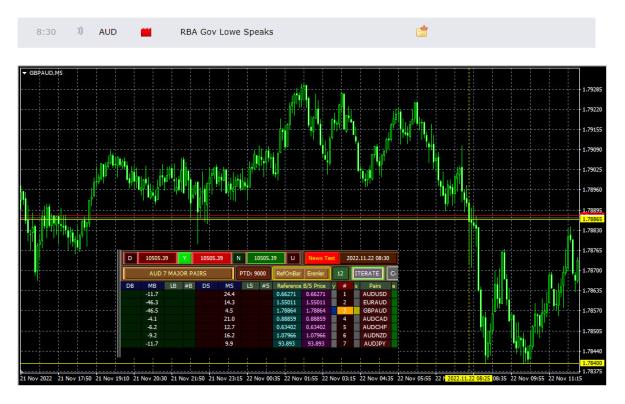Click the blue swatch in GBPAUD row
The height and width of the screenshot is (404, 625).
tap(334, 311)
